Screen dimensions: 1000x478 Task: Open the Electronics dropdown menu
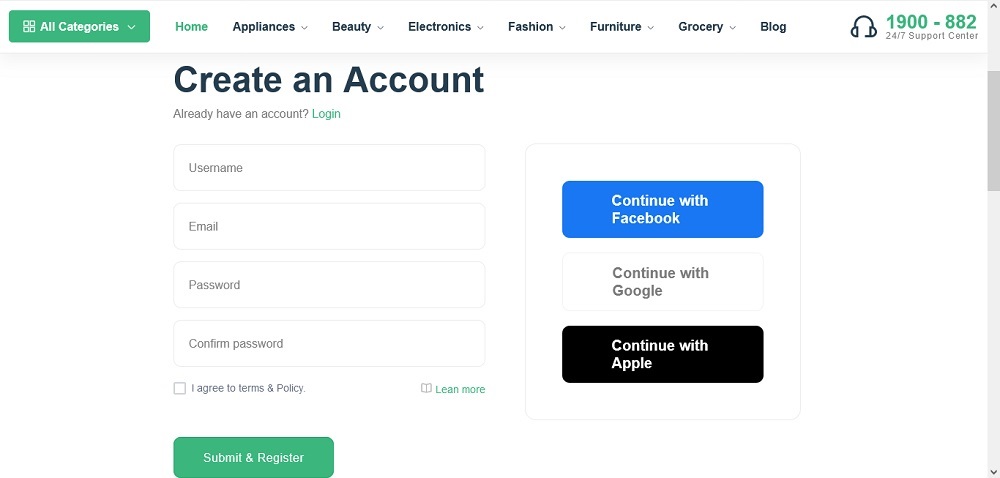446,27
